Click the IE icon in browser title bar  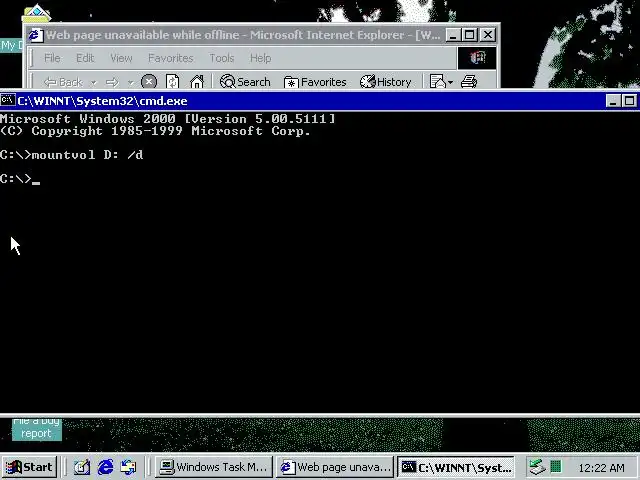[36, 35]
